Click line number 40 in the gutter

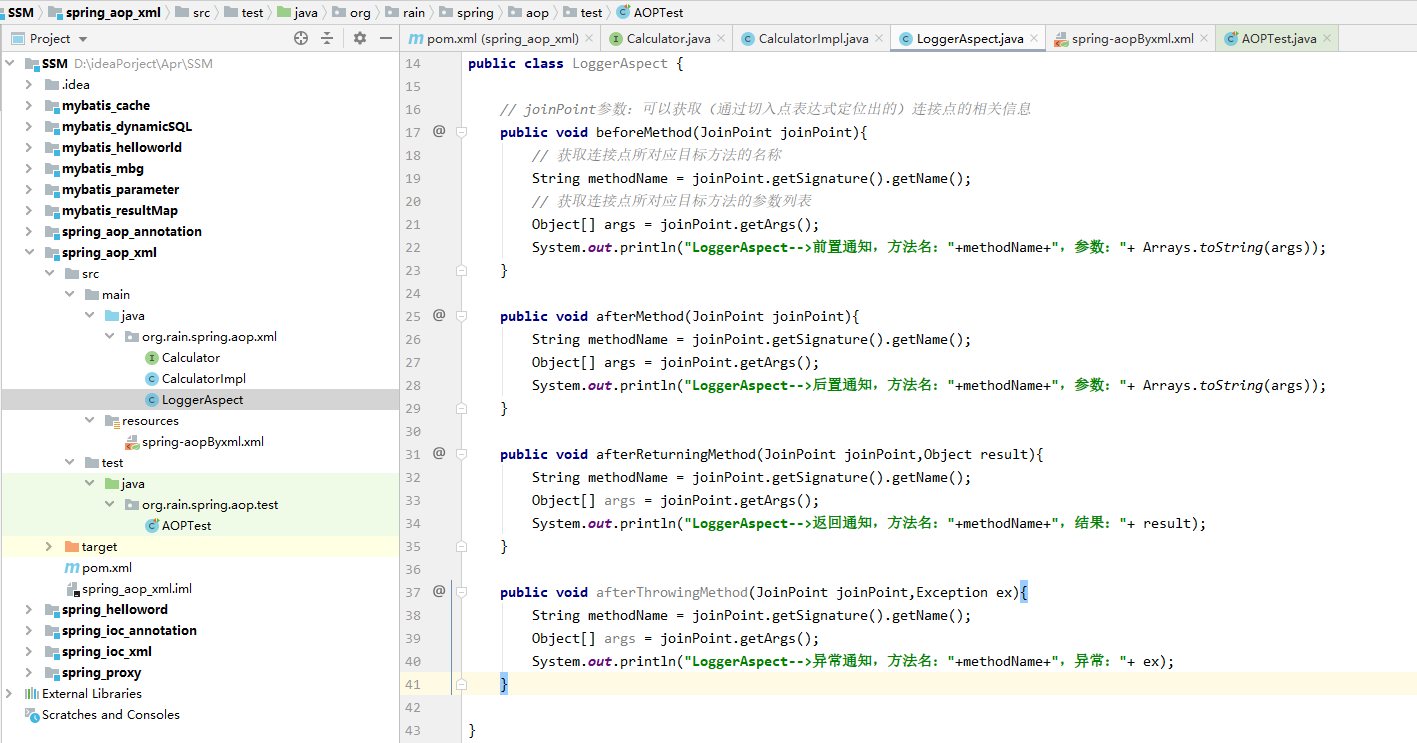(414, 661)
